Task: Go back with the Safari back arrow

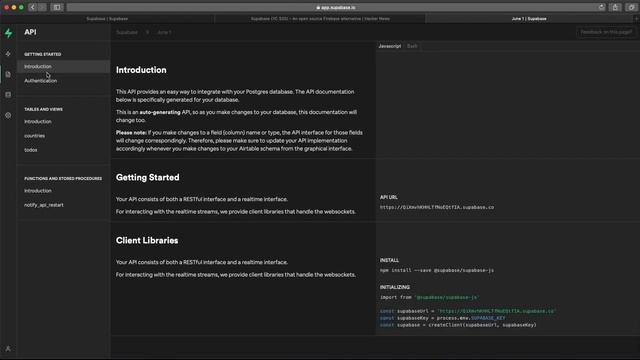Action: (33, 7)
